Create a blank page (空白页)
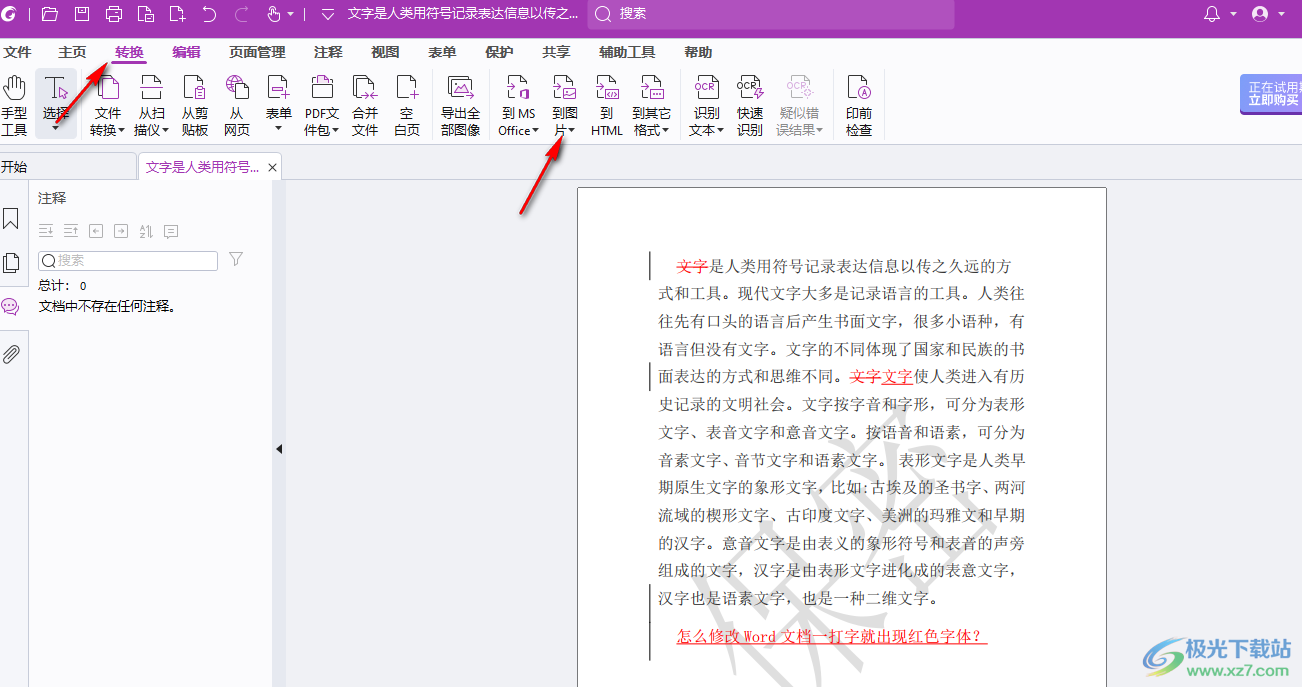This screenshot has width=1302, height=687. point(407,105)
